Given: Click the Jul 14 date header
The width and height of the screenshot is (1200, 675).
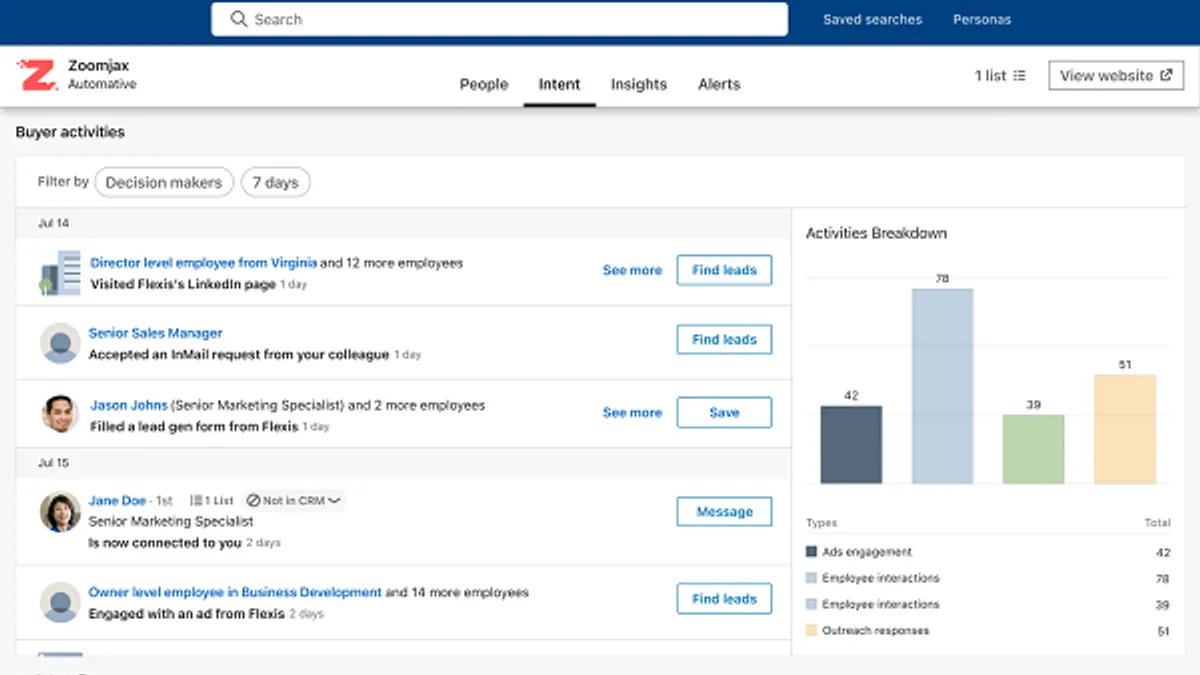Looking at the screenshot, I should pos(53,223).
